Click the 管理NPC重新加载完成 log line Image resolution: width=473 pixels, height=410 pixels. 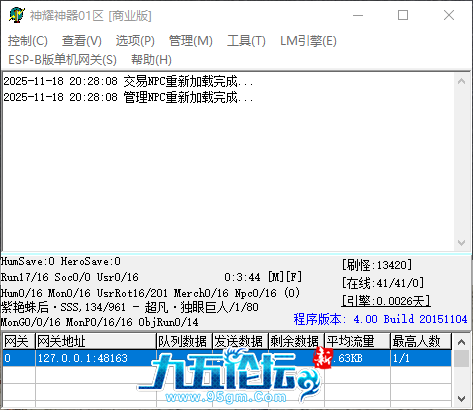(128, 97)
